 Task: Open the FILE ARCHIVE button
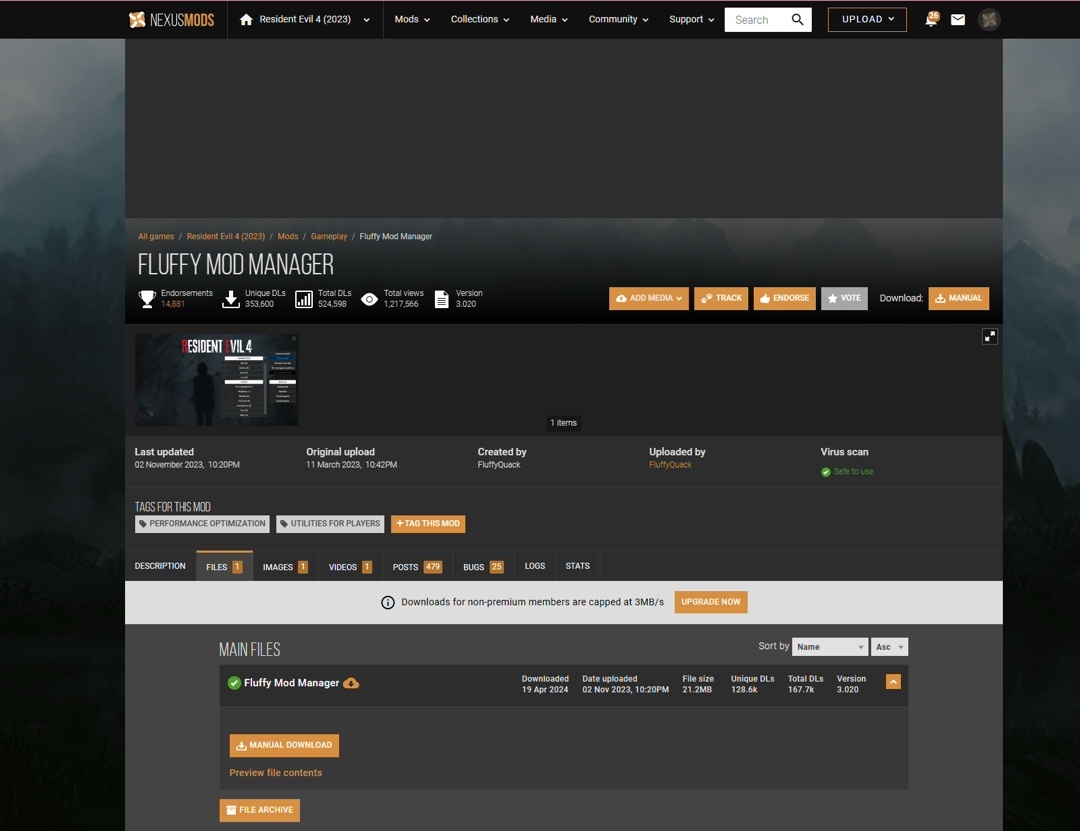pyautogui.click(x=260, y=810)
